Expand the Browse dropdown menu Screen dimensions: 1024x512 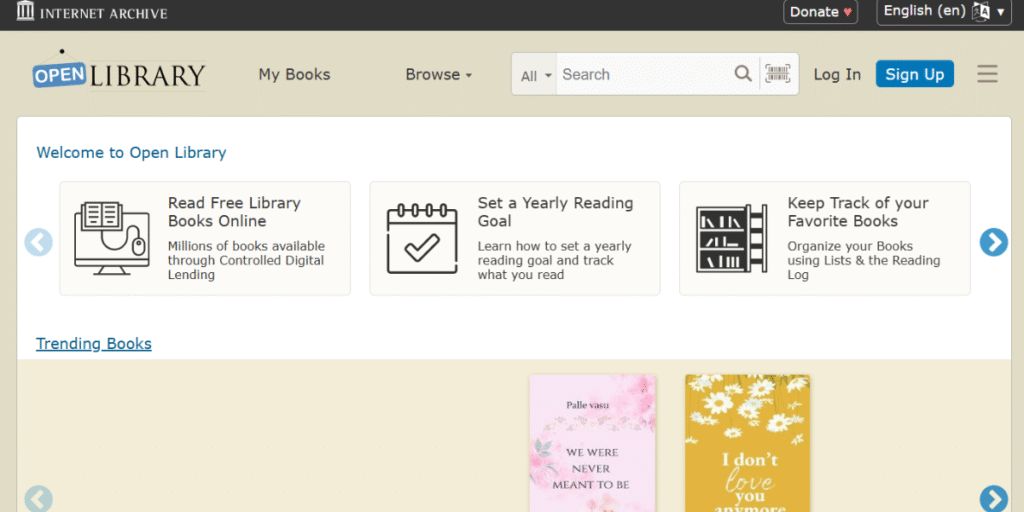(438, 74)
